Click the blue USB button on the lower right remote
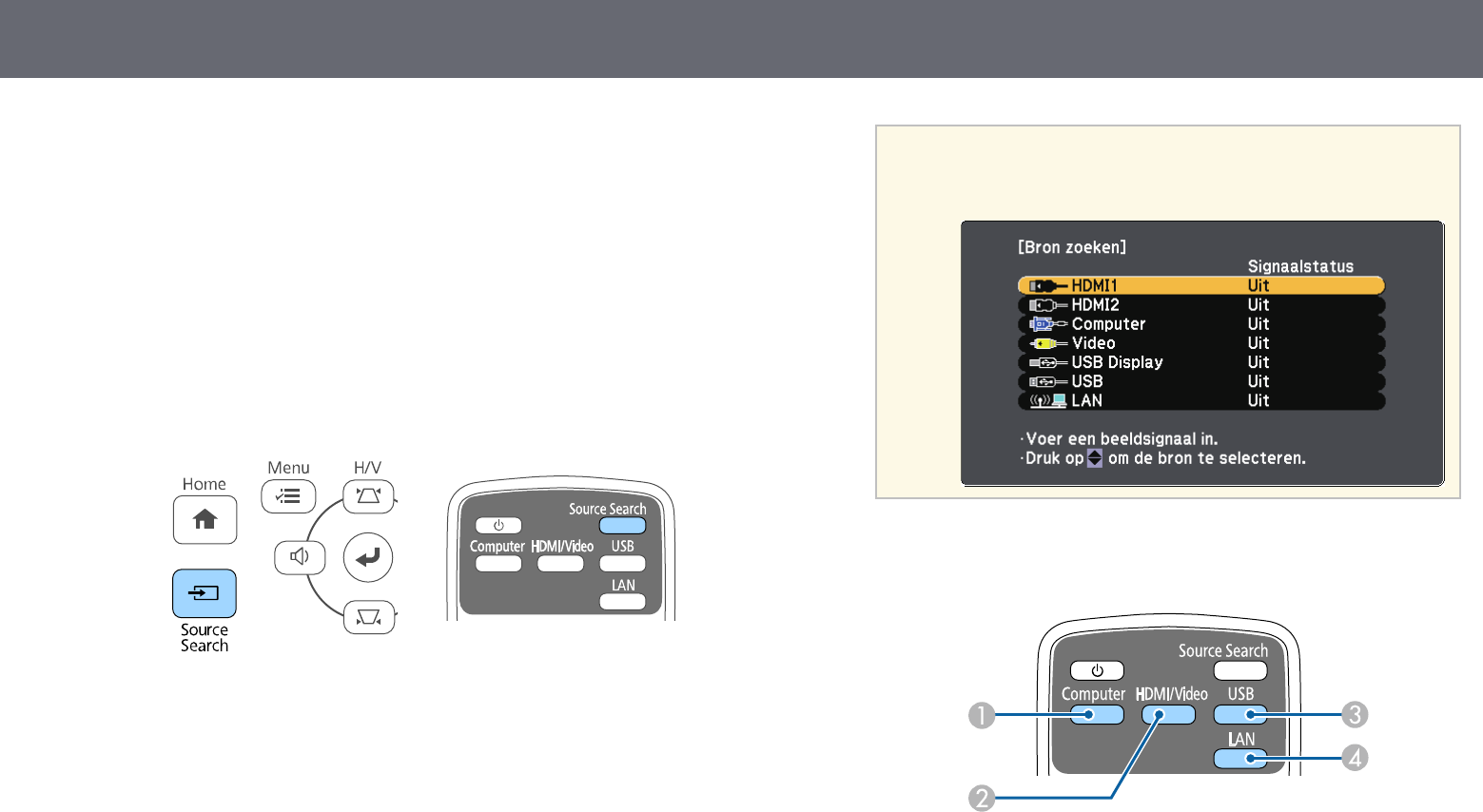The height and width of the screenshot is (812, 1483). click(x=1240, y=715)
